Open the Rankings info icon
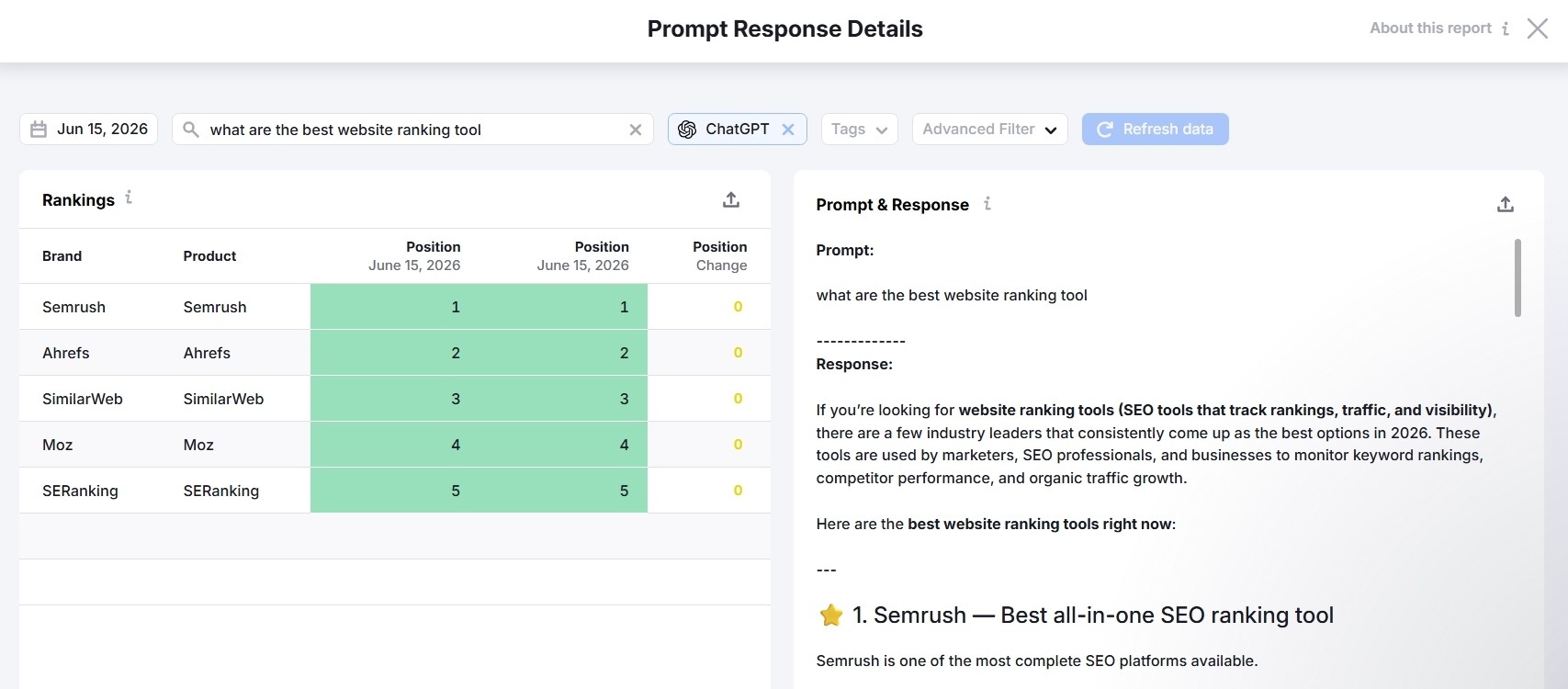 click(129, 197)
